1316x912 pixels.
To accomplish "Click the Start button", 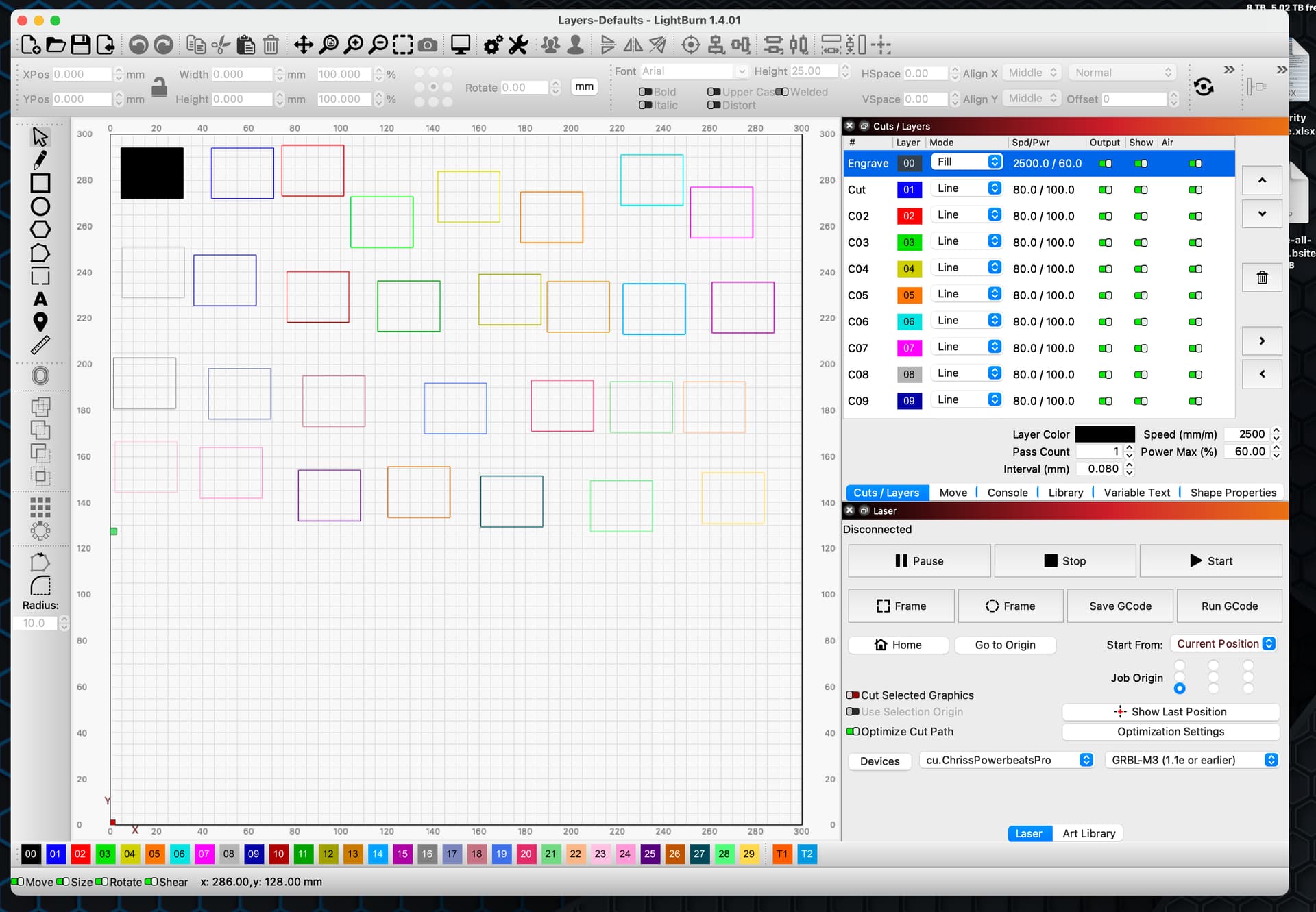I will [x=1210, y=561].
